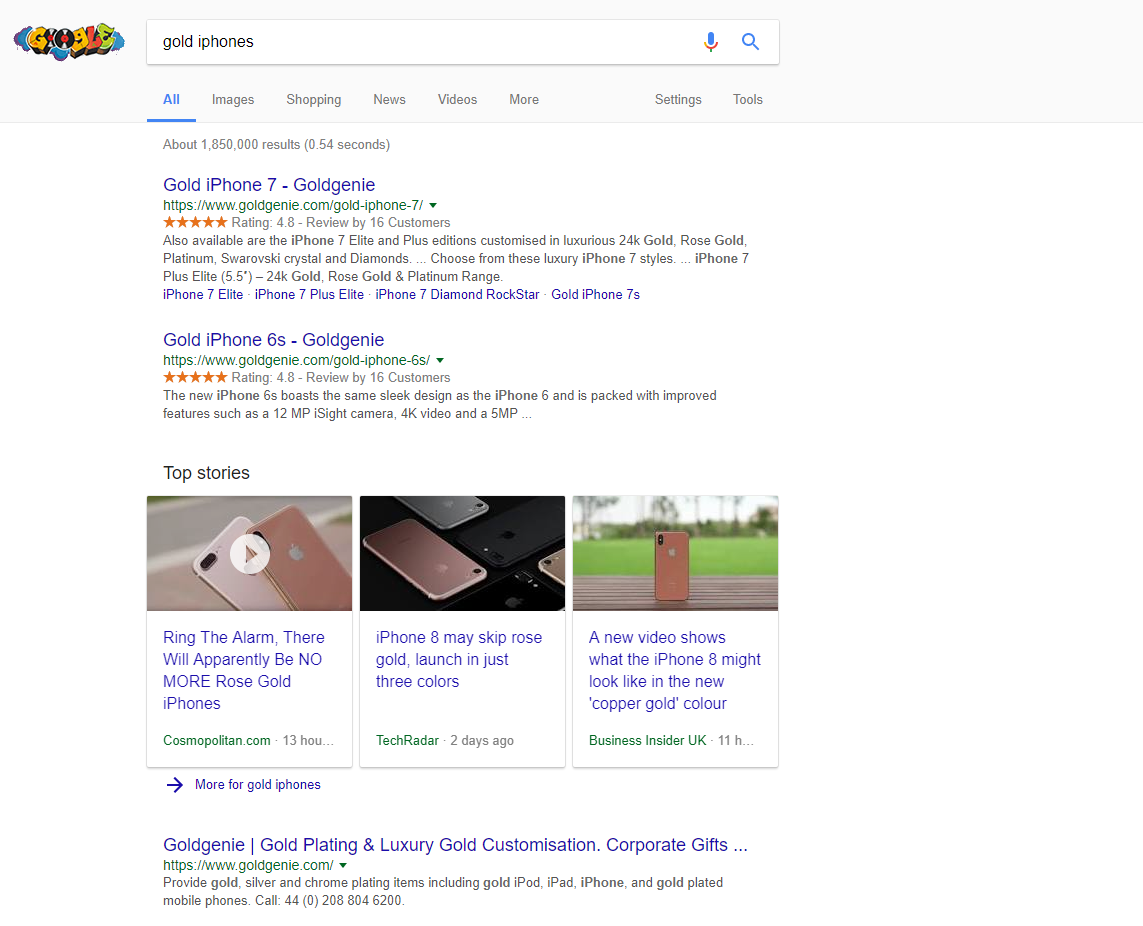The image size is (1143, 926).
Task: Open the Tools options
Action: tap(748, 99)
